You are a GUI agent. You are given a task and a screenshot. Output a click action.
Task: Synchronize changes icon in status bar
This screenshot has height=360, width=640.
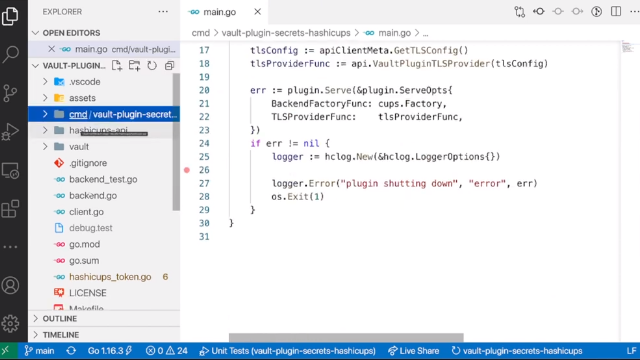(71, 351)
